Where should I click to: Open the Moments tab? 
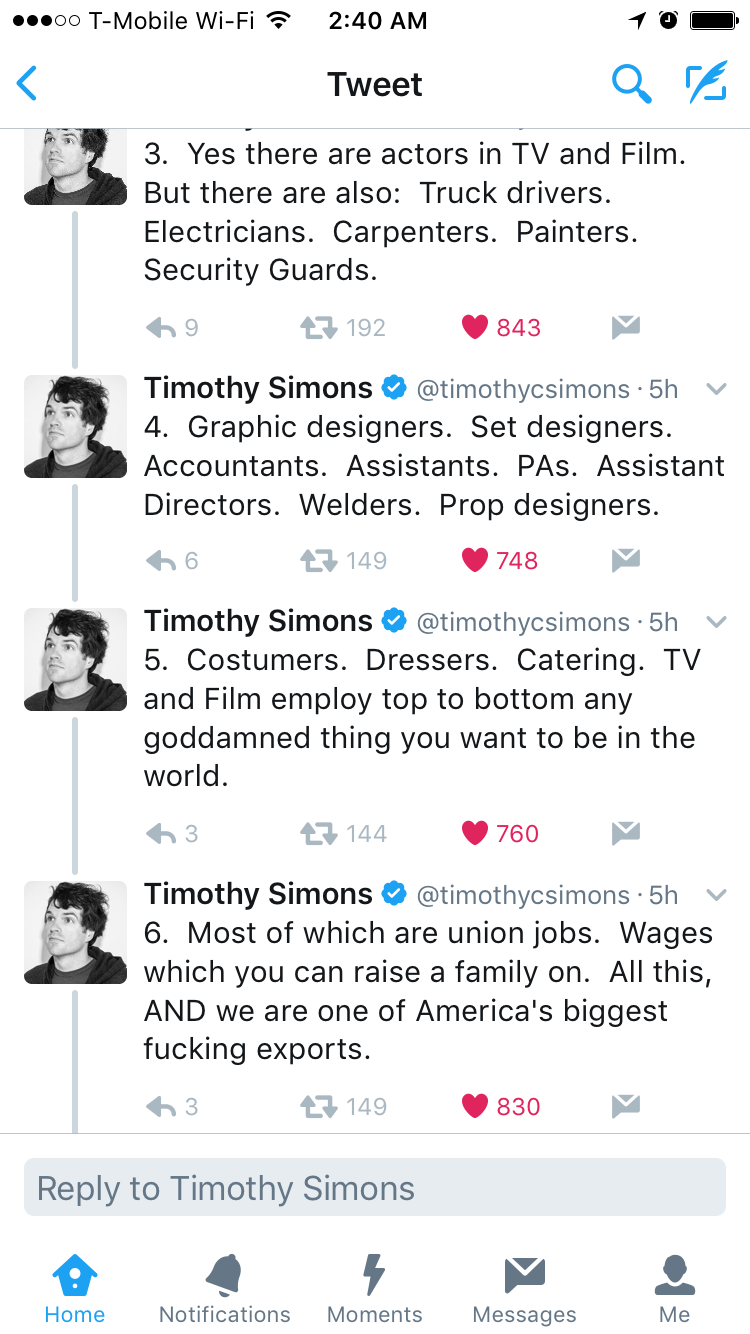click(x=374, y=1288)
